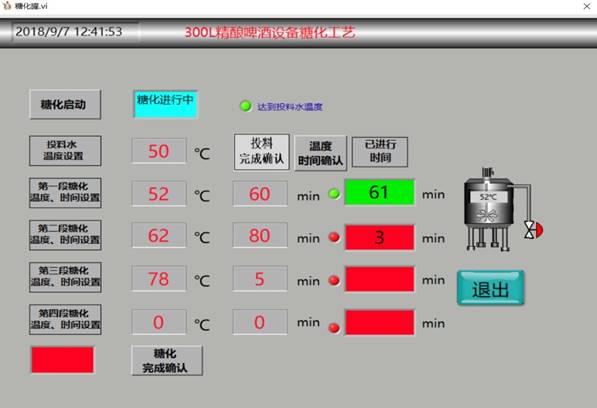Click the cyan 糖化进行中 status display

165,104
